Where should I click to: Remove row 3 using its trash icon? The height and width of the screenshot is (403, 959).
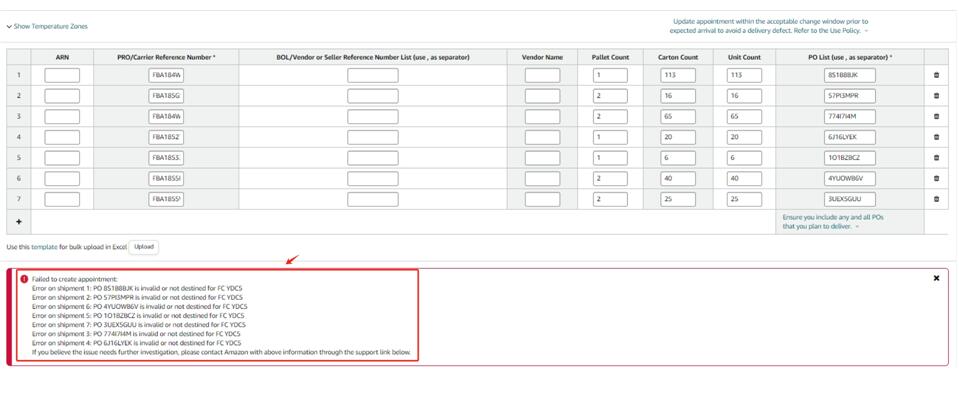pyautogui.click(x=936, y=116)
